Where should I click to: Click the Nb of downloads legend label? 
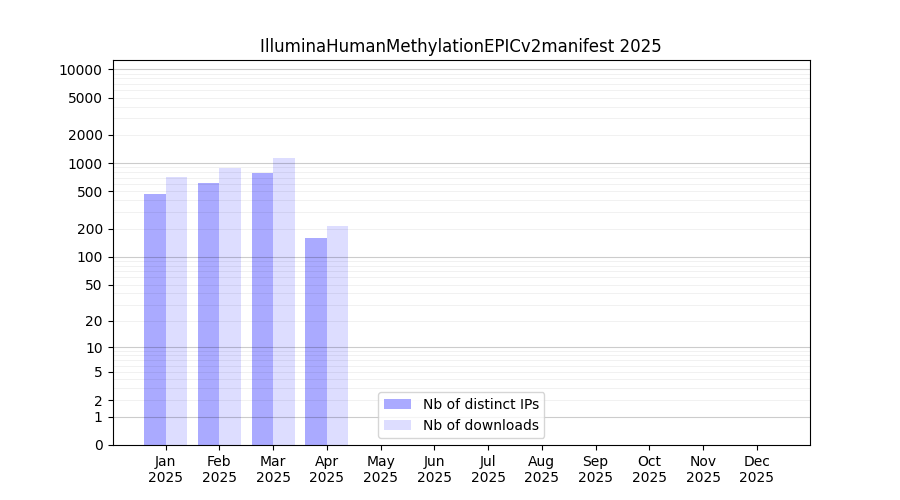pyautogui.click(x=481, y=425)
